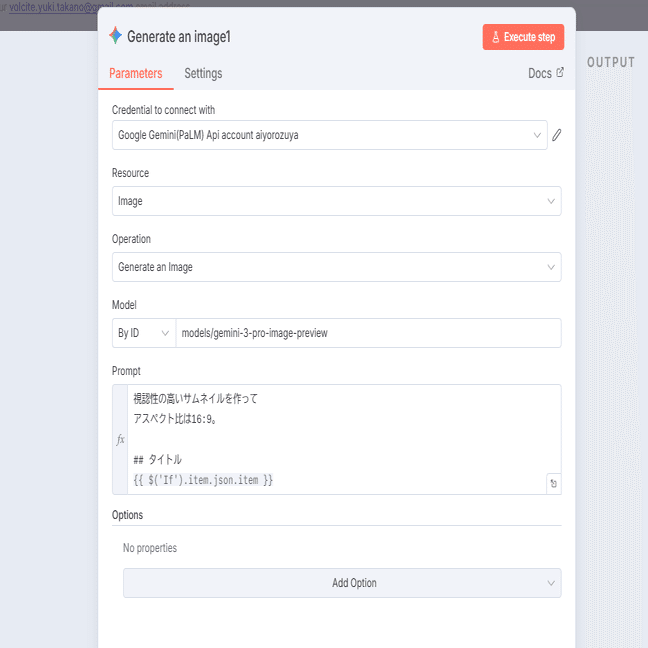
Task: Click the flask icon on Execute step
Action: pos(496,37)
